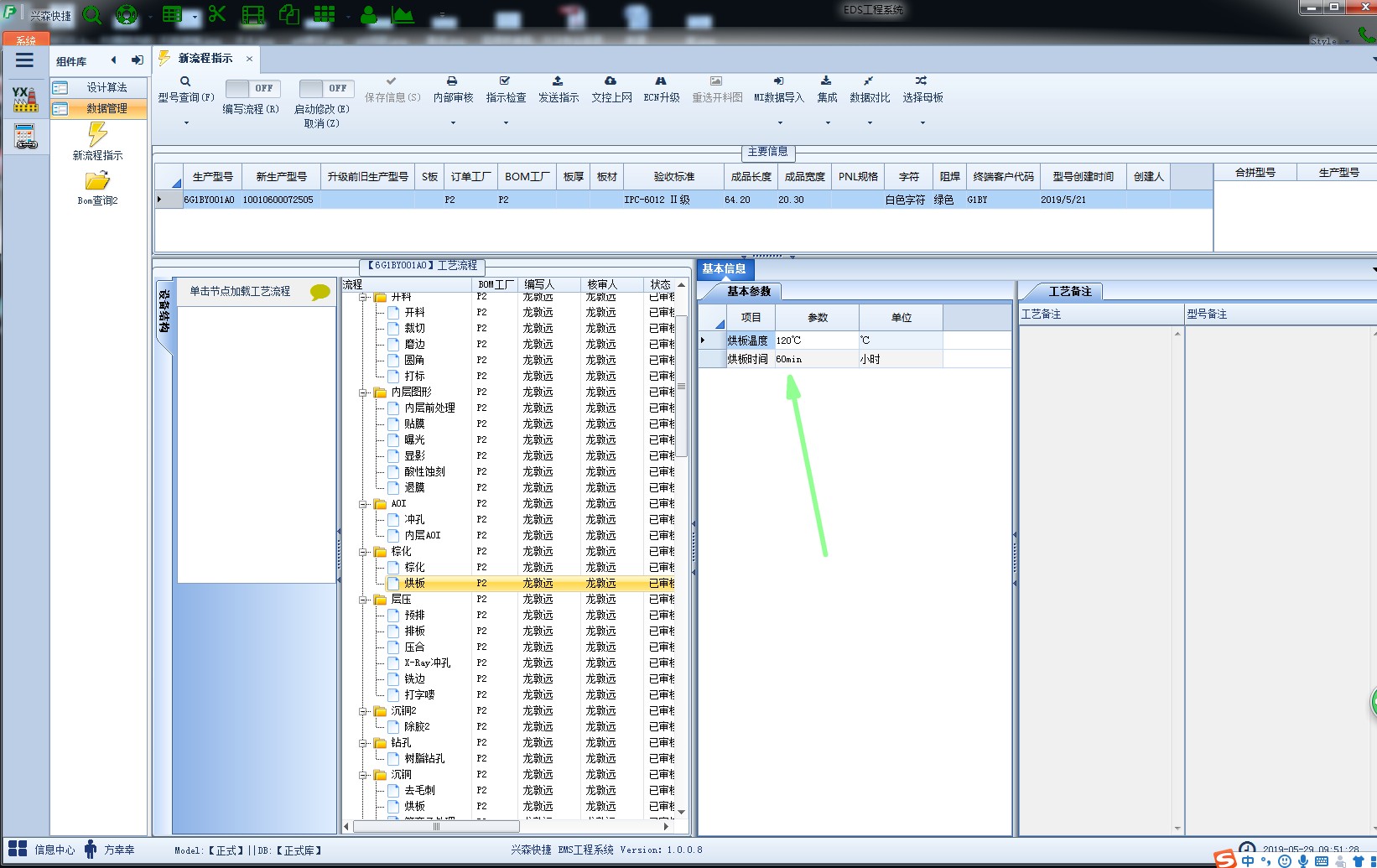Collapse 组件库 panel with left arrow
This screenshot has height=868, width=1377.
click(114, 60)
